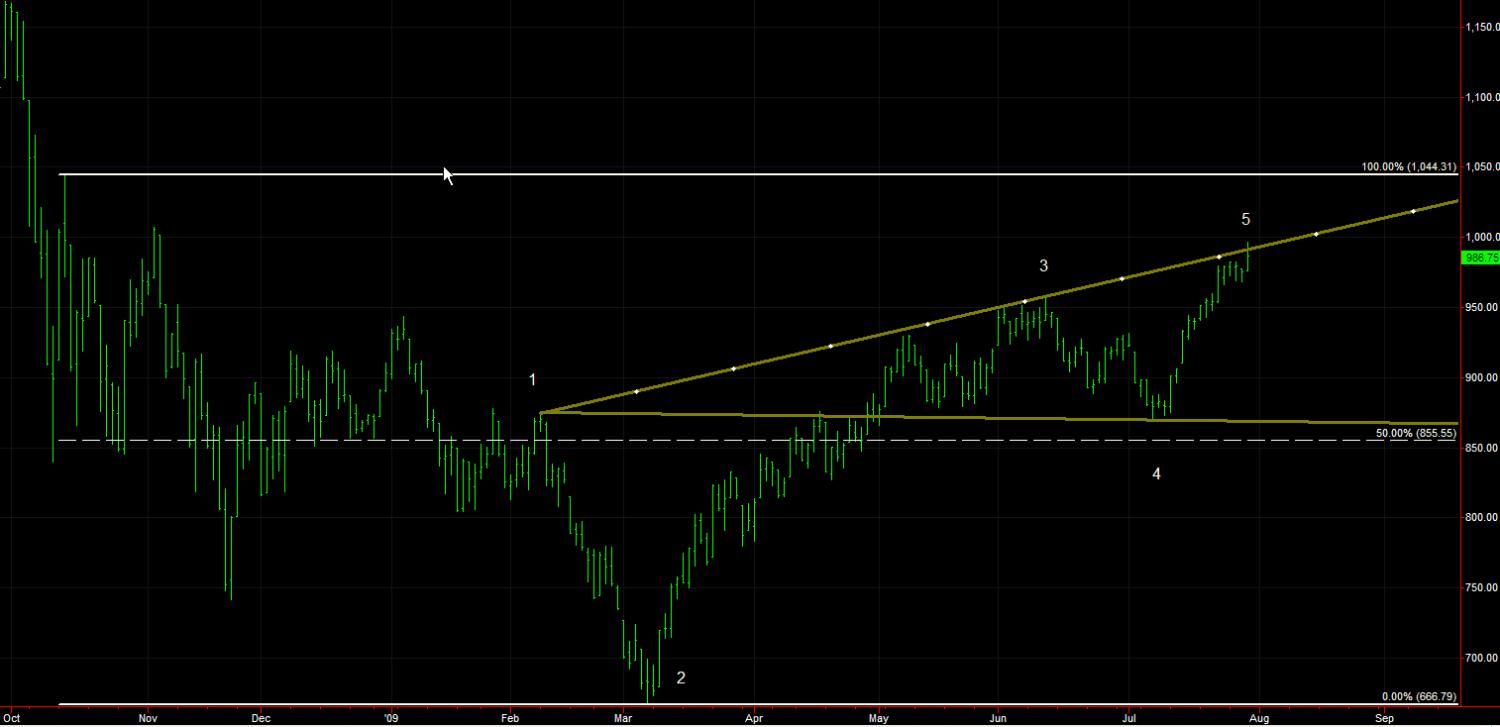
Task: Click the Jun label on time axis
Action: (x=998, y=718)
